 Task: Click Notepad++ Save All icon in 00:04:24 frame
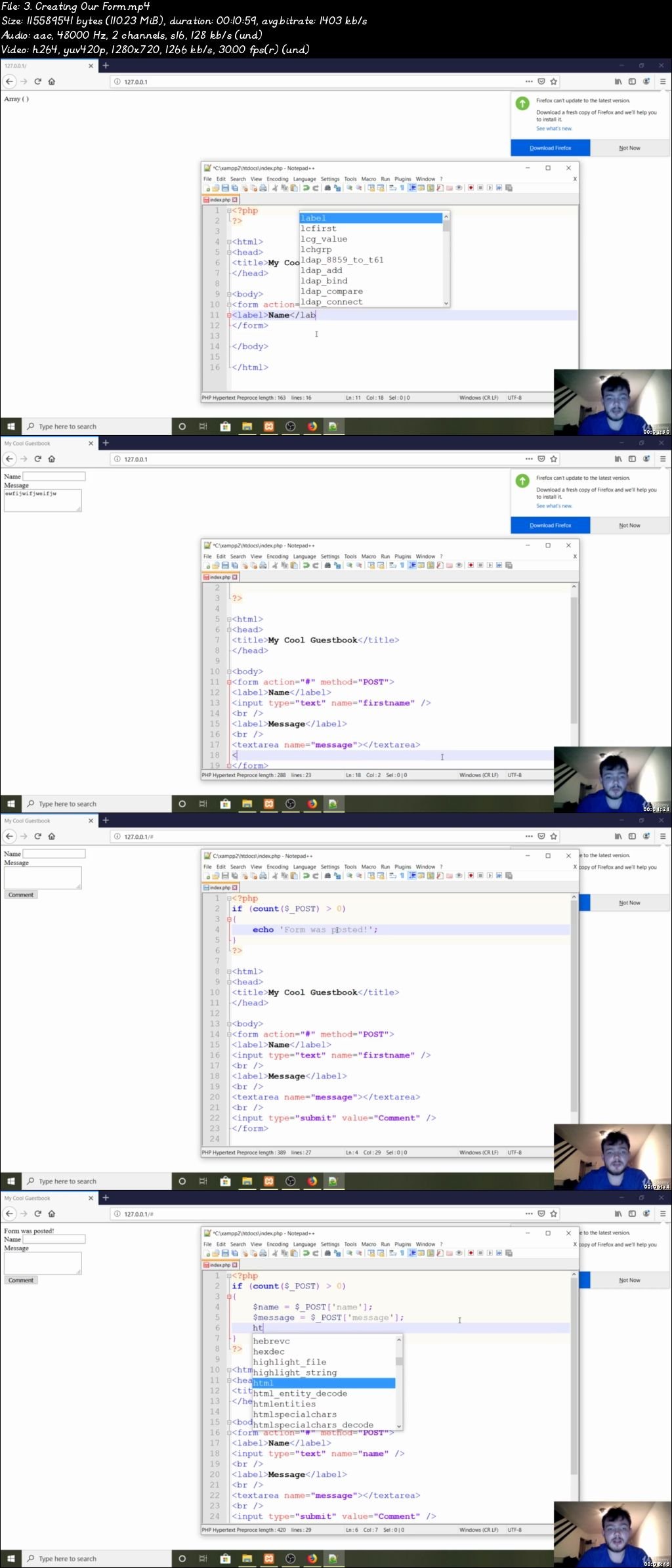(234, 565)
